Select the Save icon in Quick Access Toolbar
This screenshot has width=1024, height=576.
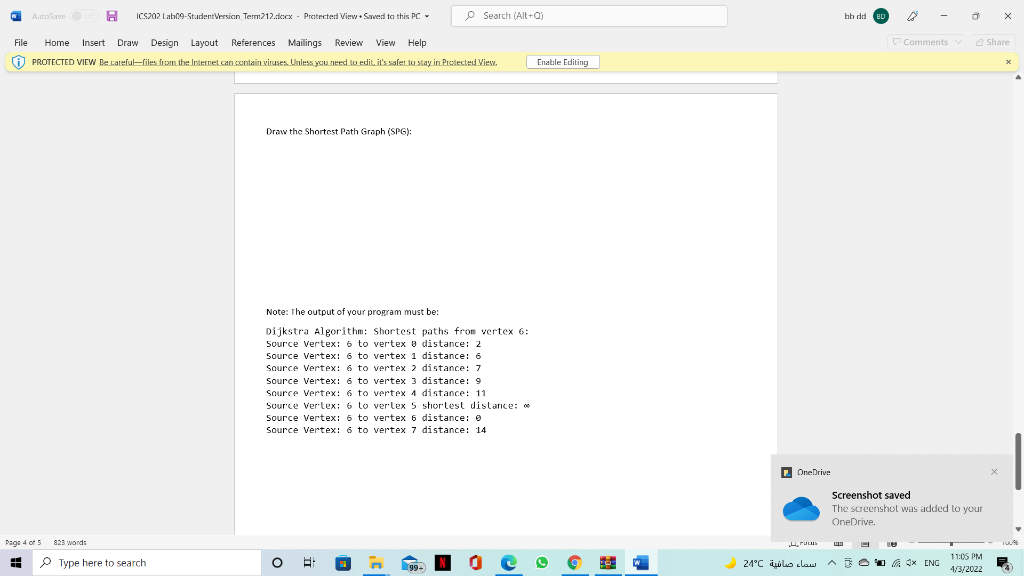(112, 16)
